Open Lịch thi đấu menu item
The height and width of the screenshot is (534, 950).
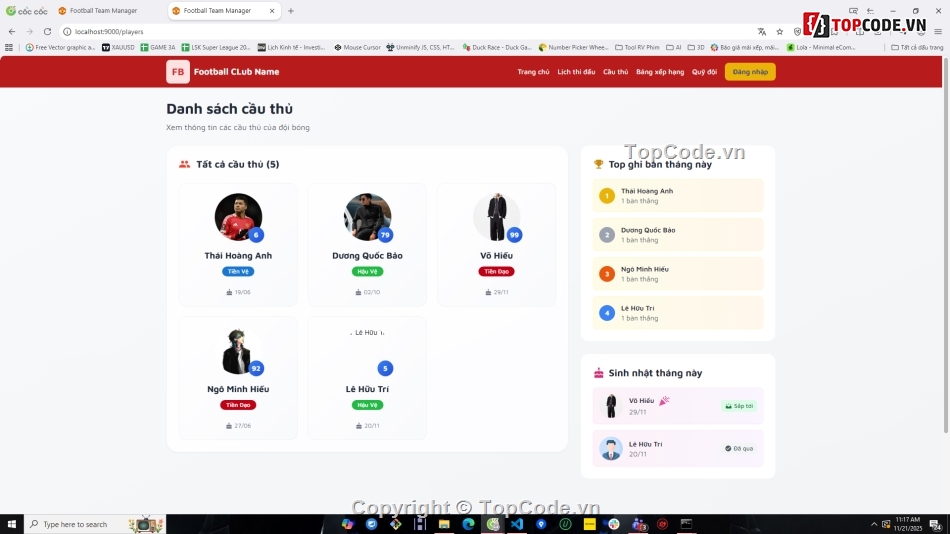[576, 72]
